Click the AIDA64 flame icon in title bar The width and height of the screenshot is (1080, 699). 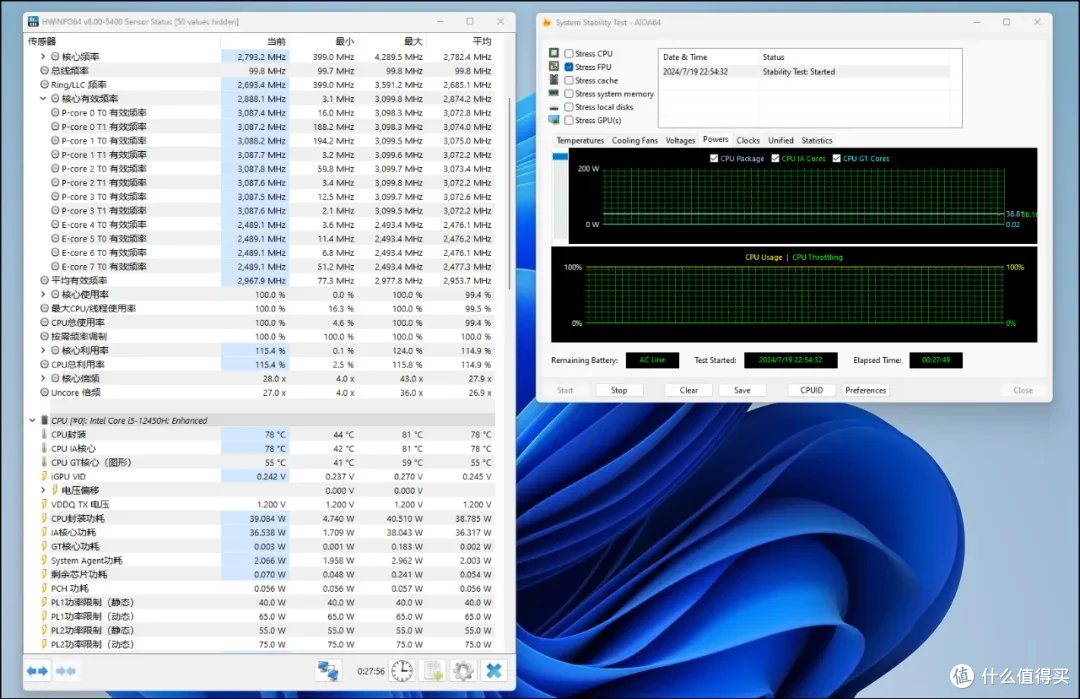pyautogui.click(x=547, y=22)
